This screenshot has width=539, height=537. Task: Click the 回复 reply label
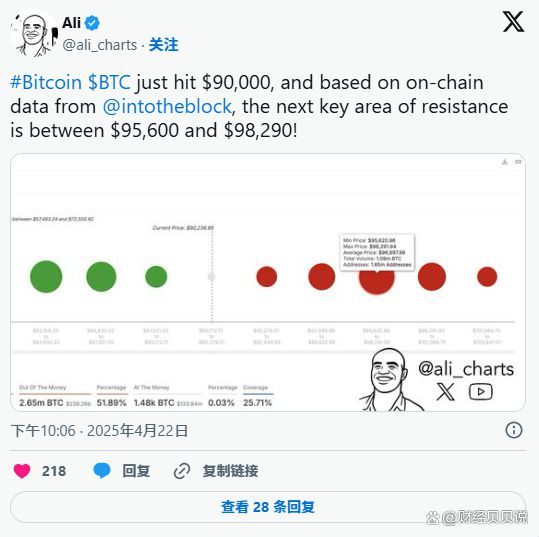tap(136, 471)
